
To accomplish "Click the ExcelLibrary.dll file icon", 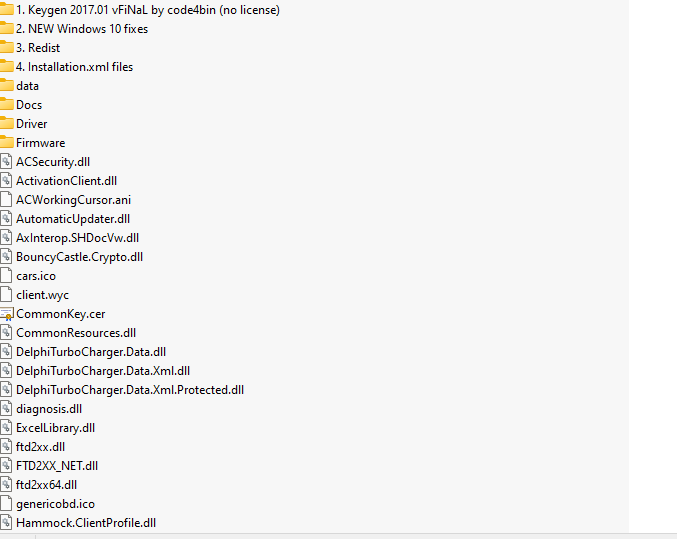I will (6, 428).
